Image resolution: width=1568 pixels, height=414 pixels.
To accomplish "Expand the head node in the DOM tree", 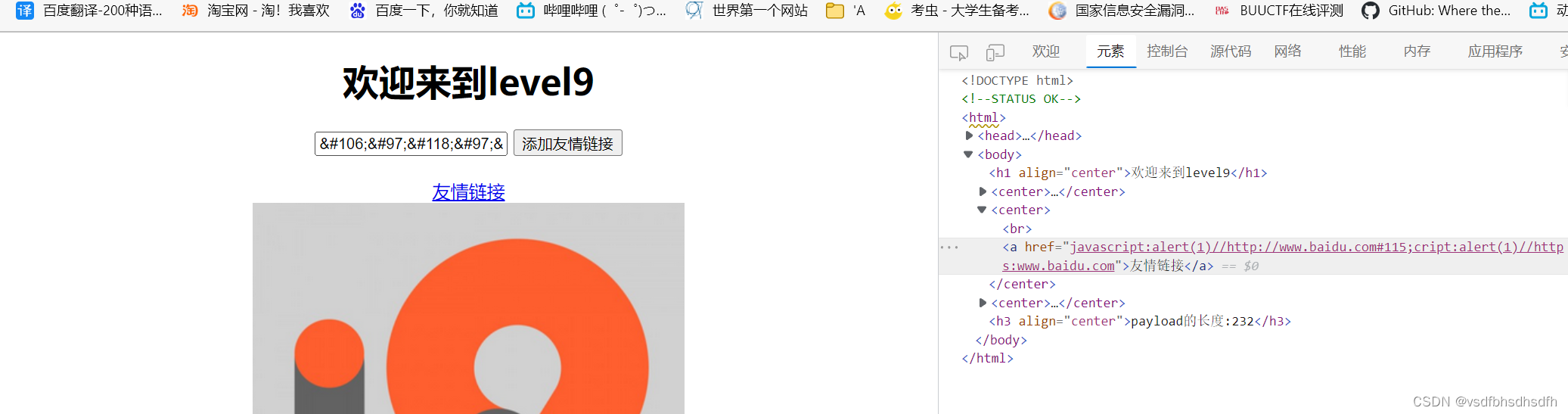I will click(969, 135).
